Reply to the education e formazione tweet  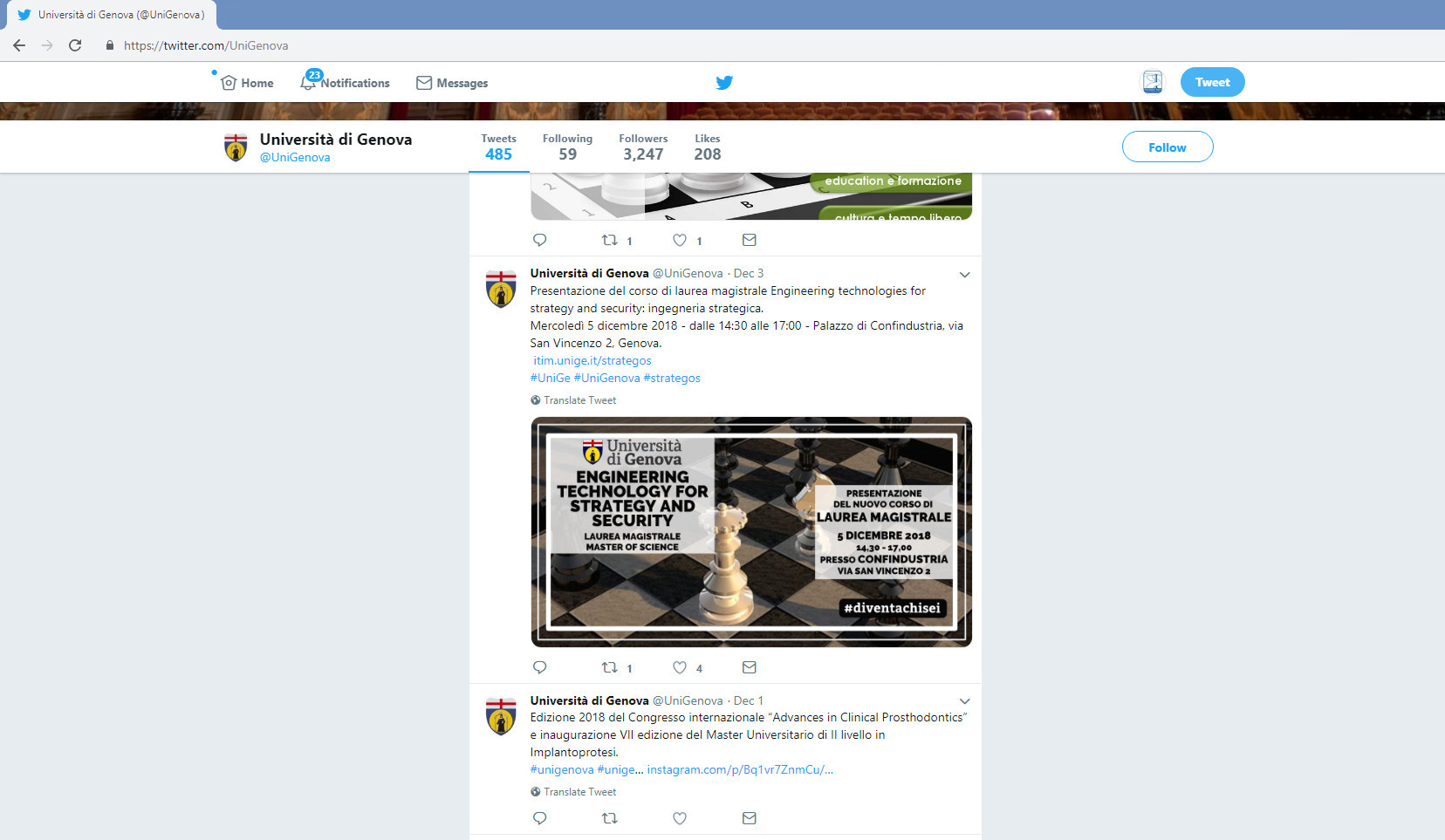[x=539, y=240]
